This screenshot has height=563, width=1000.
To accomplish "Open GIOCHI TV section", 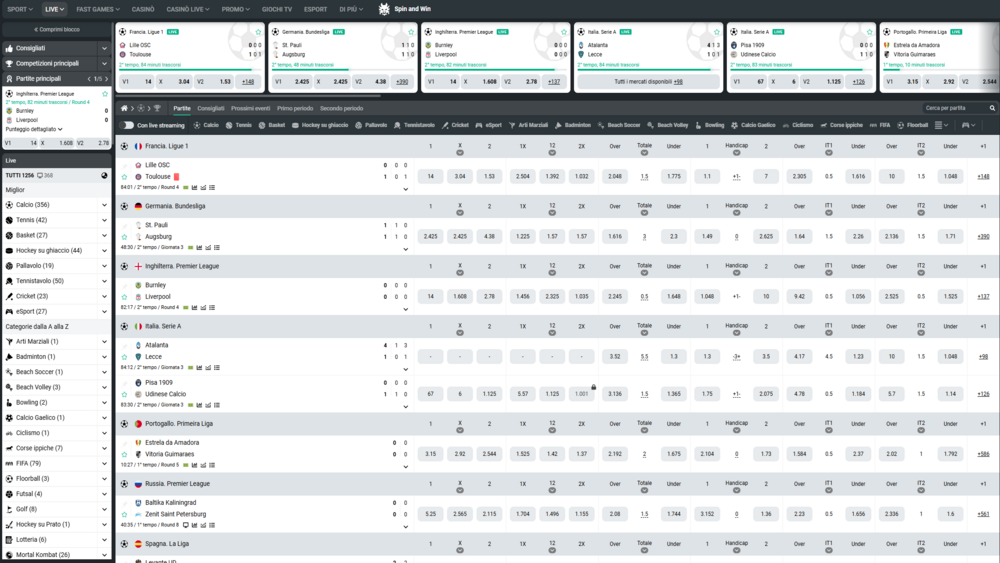I will (x=277, y=9).
